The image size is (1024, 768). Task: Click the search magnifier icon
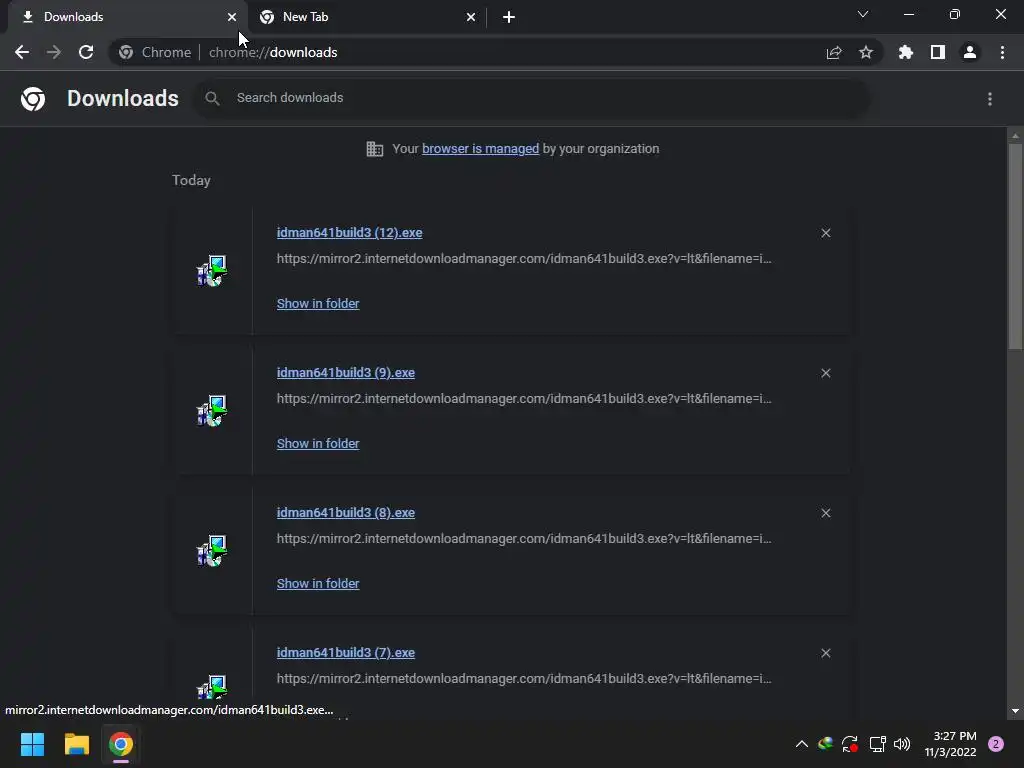click(212, 98)
